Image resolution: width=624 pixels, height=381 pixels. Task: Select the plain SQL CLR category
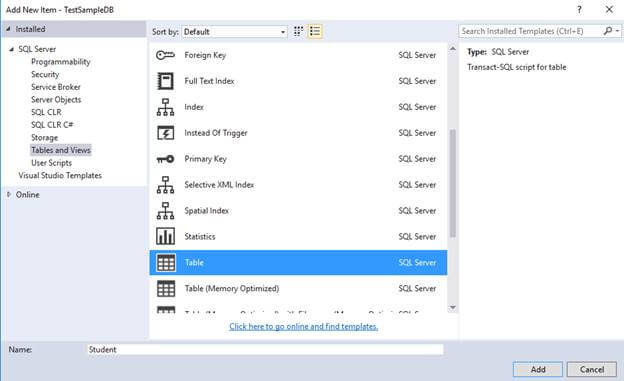pyautogui.click(x=46, y=112)
